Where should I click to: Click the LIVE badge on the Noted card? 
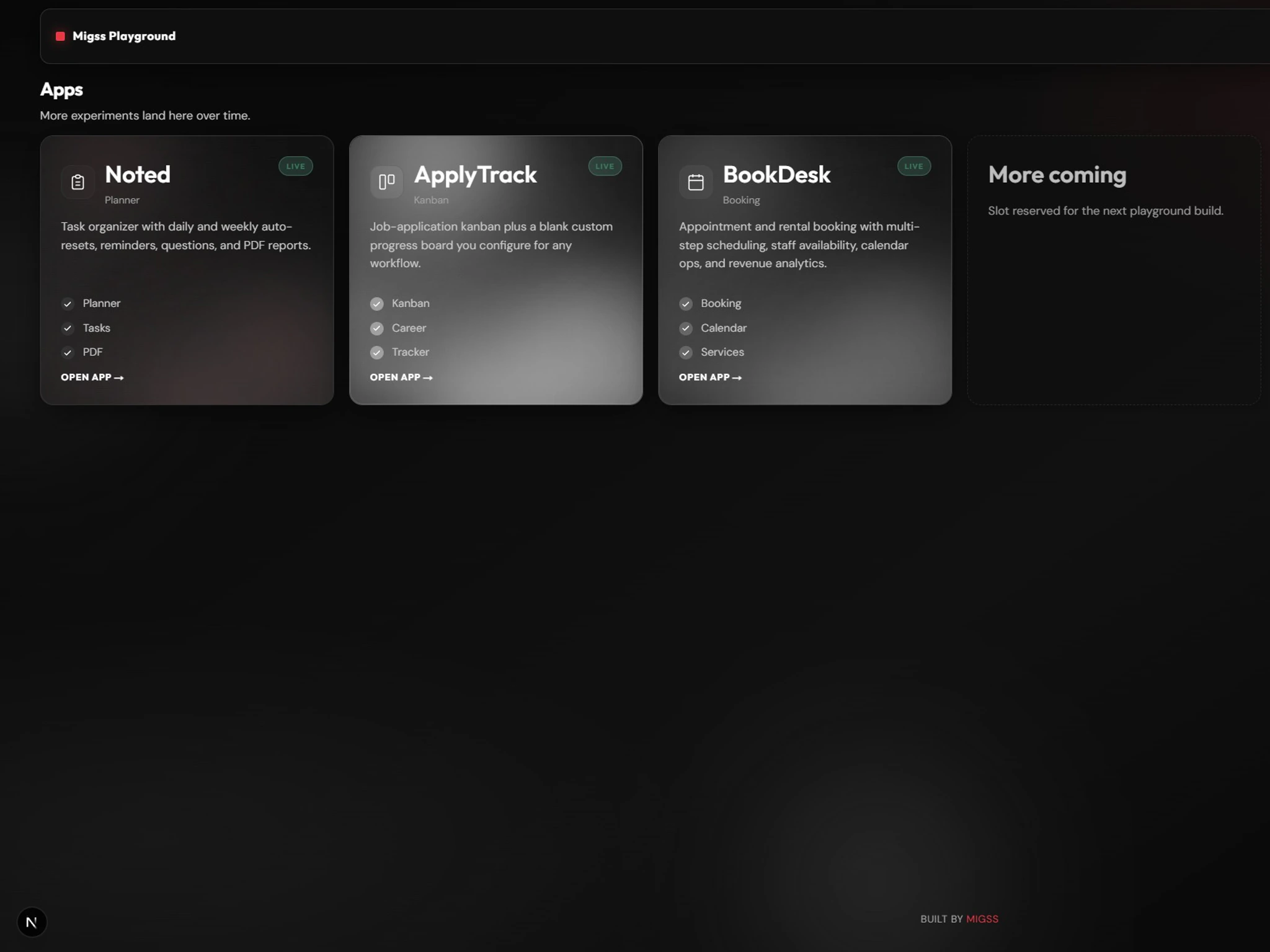click(296, 166)
